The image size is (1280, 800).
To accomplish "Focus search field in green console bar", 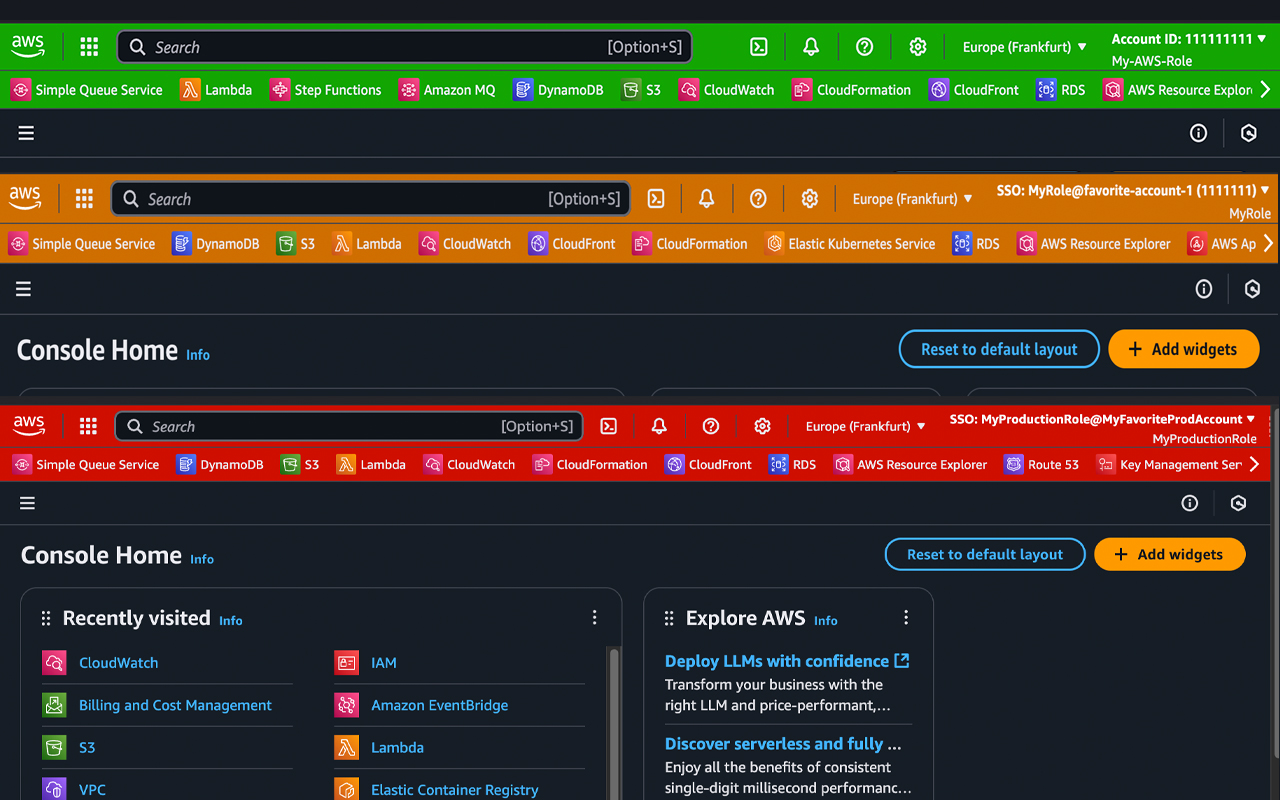I will click(x=405, y=47).
